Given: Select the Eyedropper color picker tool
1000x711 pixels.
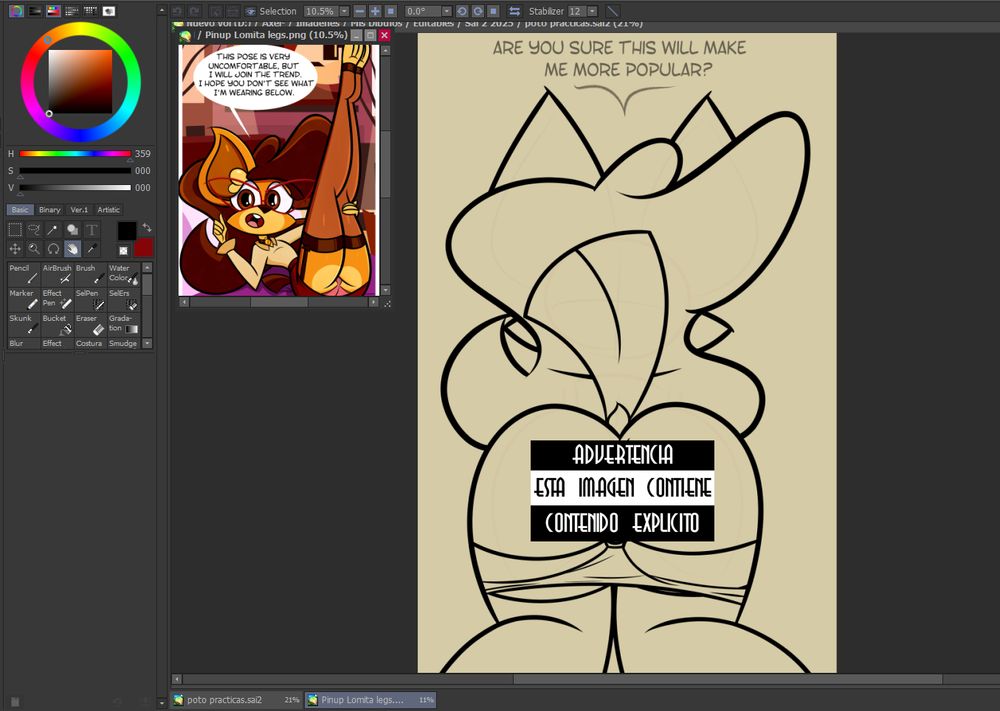Looking at the screenshot, I should click(x=92, y=249).
